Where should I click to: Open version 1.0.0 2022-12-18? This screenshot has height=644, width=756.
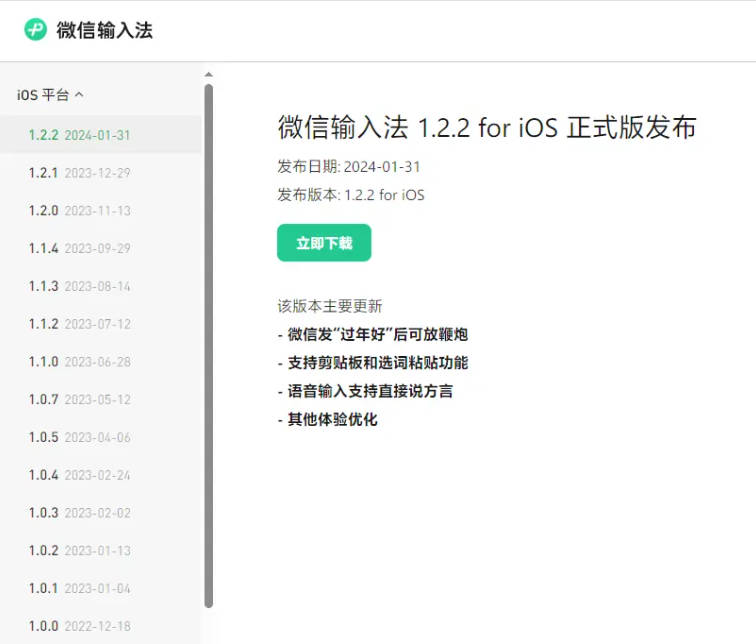coord(101,626)
